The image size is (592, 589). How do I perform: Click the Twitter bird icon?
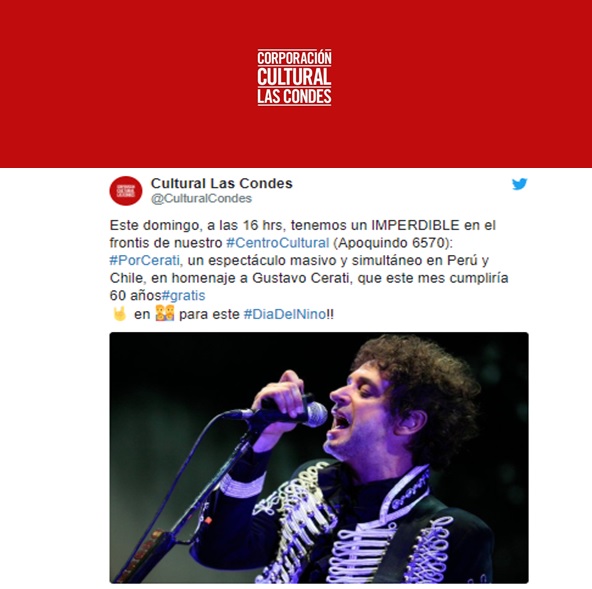click(520, 184)
